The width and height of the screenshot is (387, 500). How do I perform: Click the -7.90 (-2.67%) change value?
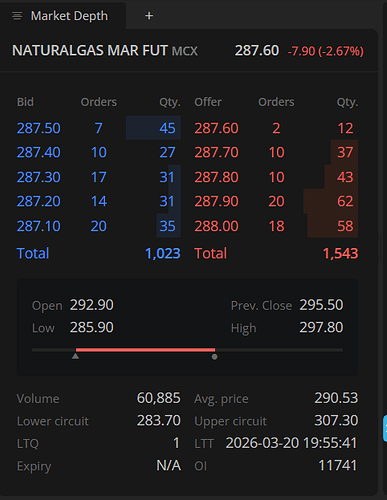click(325, 51)
